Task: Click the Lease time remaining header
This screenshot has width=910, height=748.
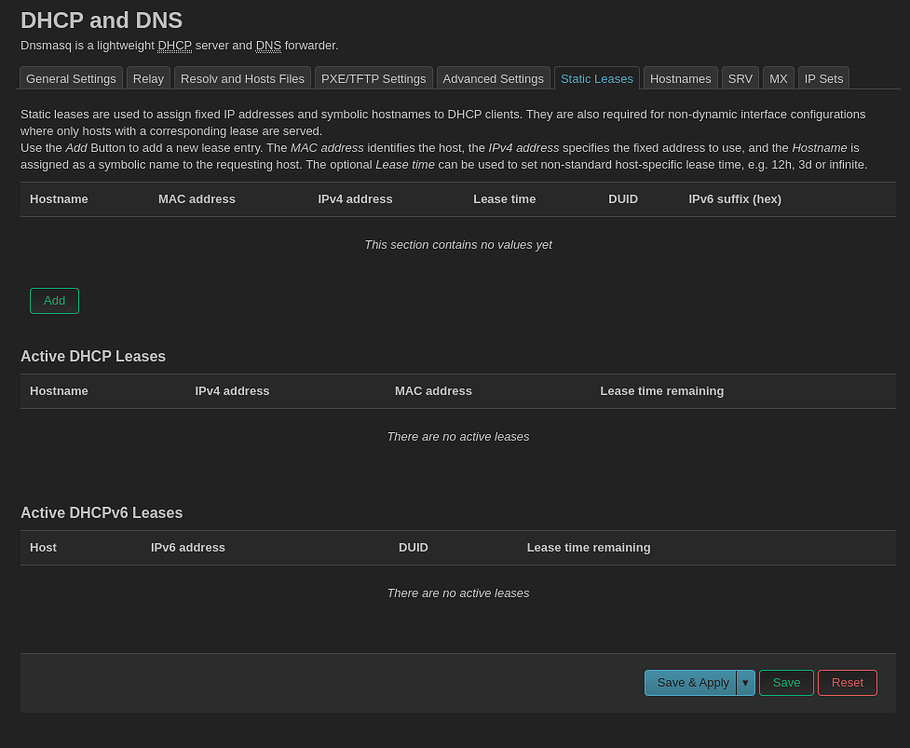Action: [x=662, y=391]
